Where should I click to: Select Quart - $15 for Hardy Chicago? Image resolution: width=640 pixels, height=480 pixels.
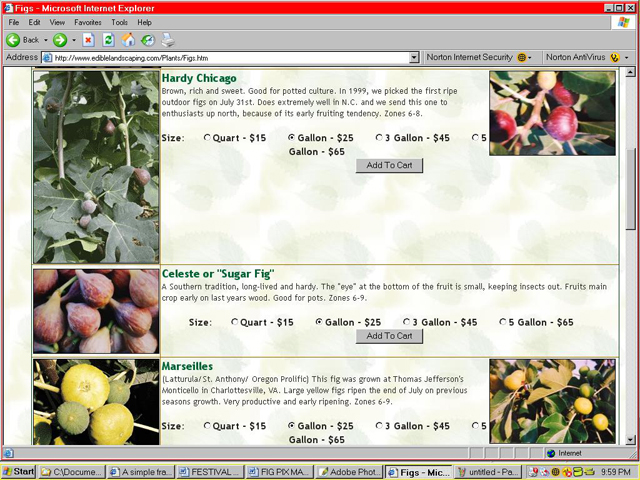click(x=207, y=138)
